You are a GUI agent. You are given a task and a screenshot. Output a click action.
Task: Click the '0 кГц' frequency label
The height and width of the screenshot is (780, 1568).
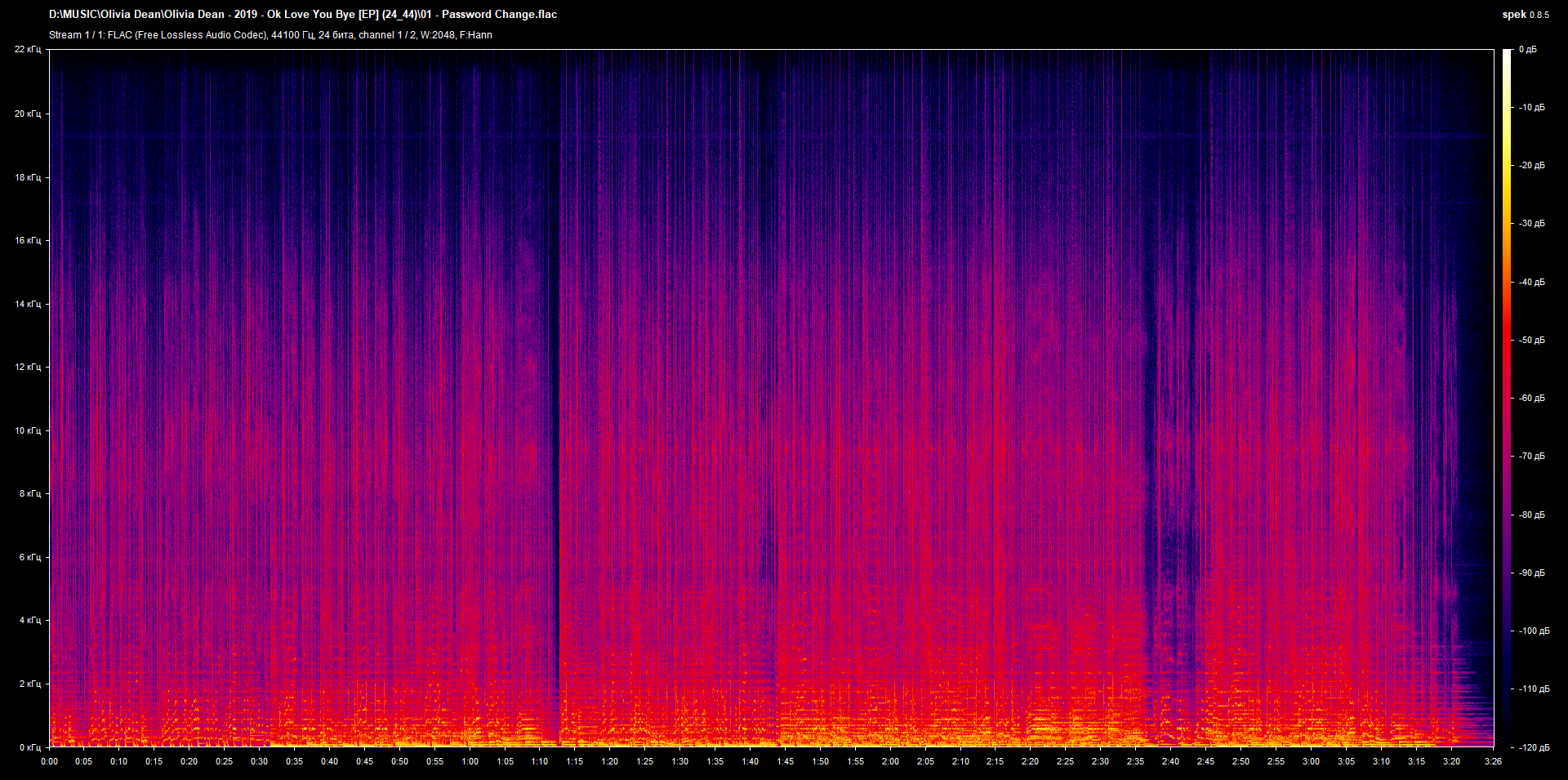[x=30, y=747]
